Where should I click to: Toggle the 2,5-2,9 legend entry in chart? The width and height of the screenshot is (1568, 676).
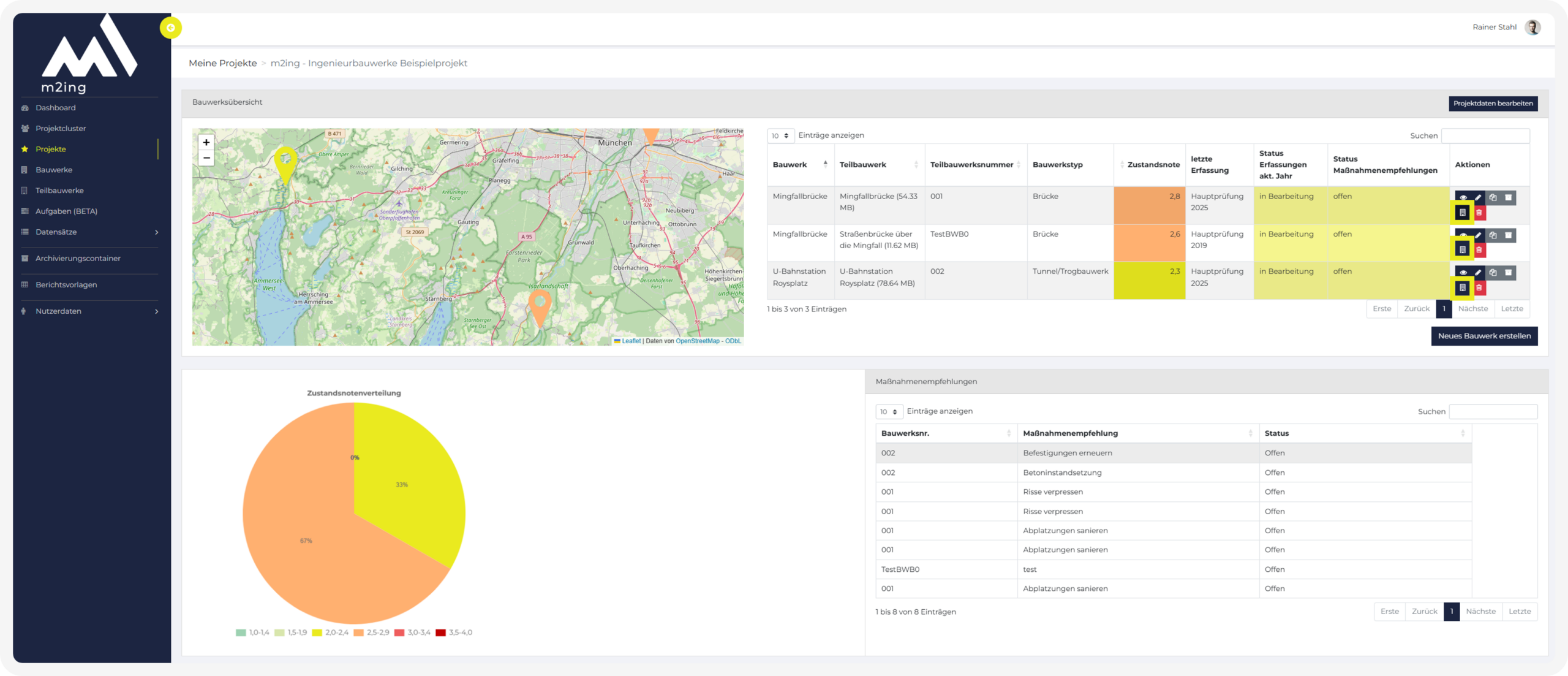[371, 632]
